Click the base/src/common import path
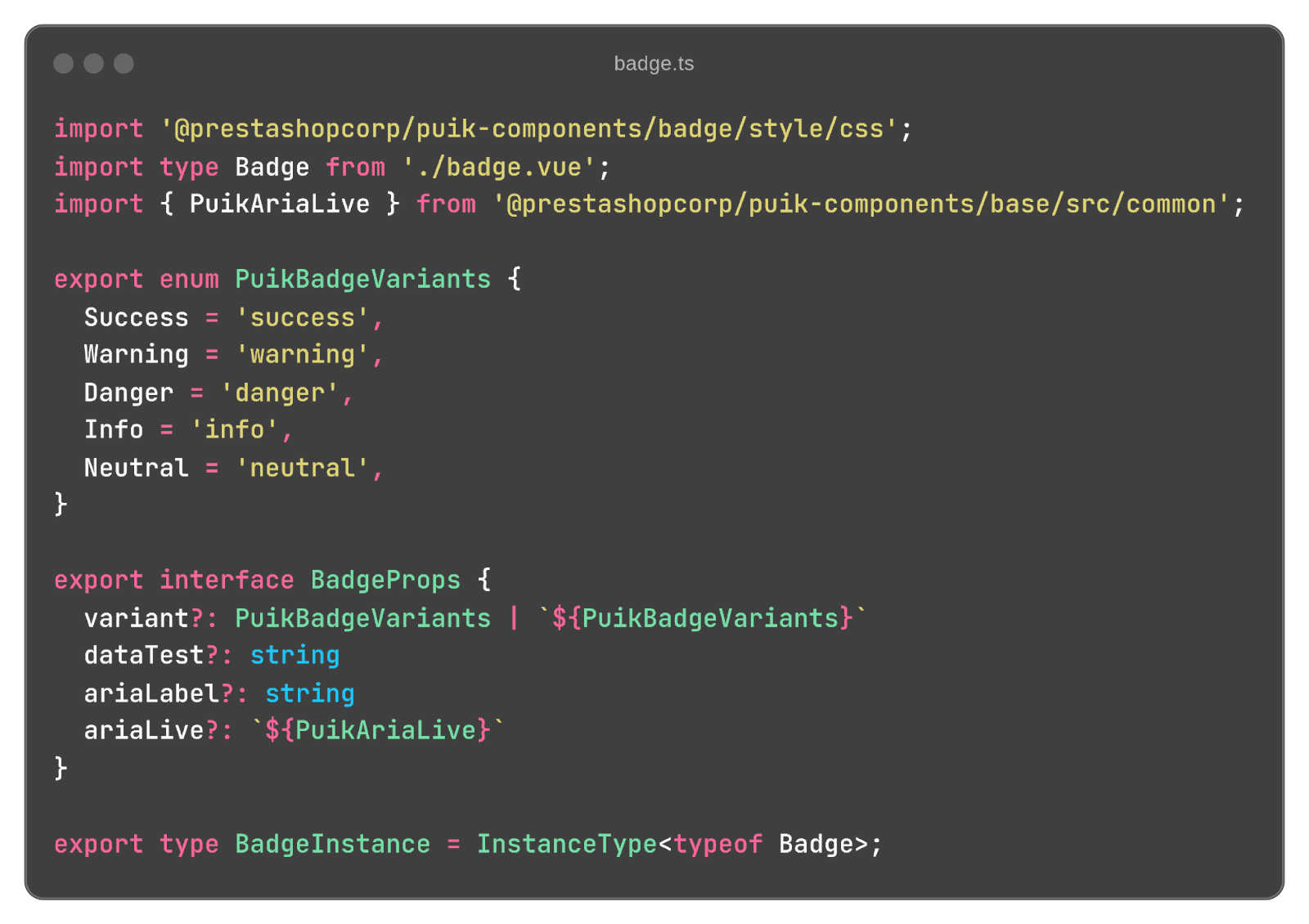Viewport: 1309px width, 924px height. click(861, 204)
